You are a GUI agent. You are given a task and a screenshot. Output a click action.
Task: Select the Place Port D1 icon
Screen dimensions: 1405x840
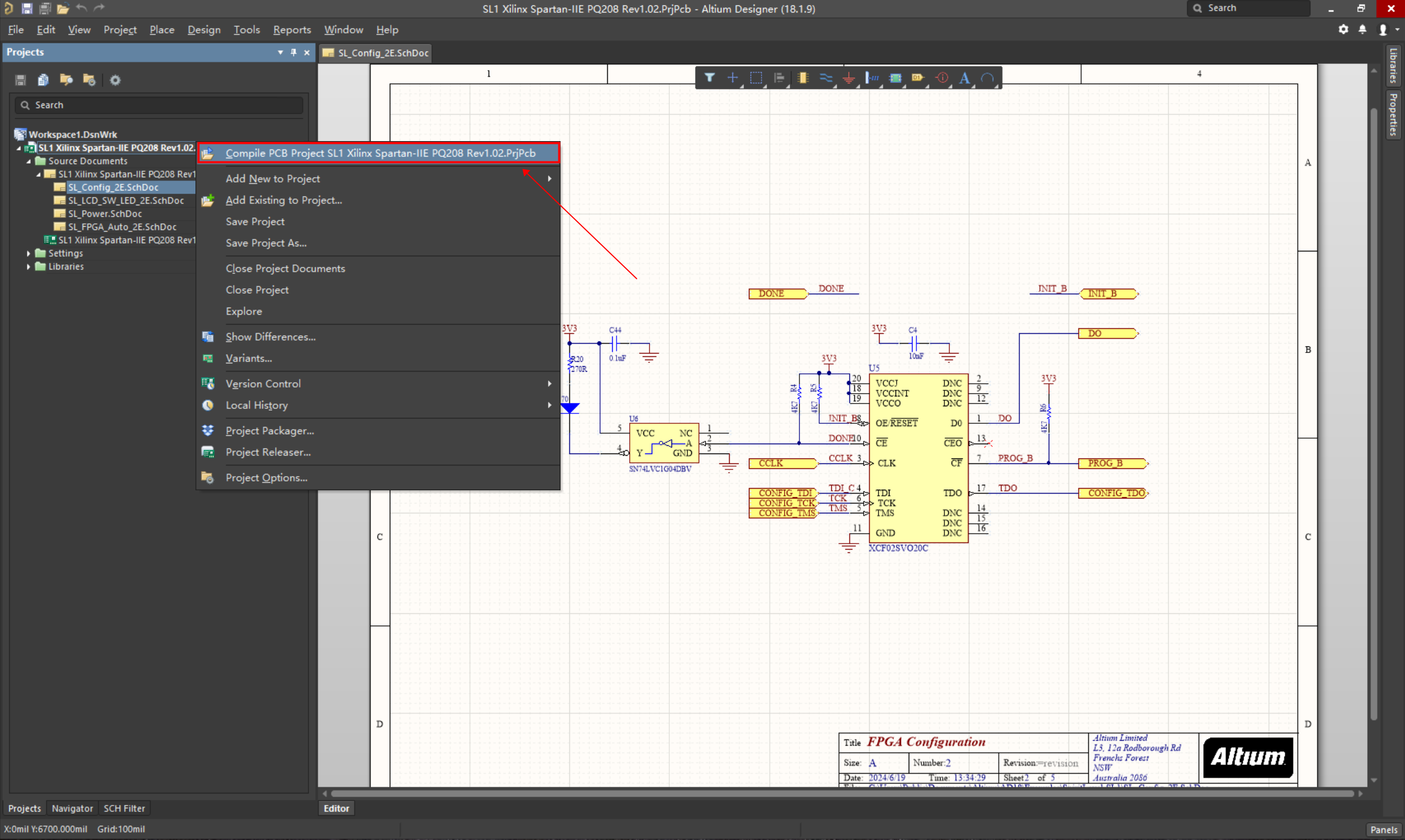point(917,77)
